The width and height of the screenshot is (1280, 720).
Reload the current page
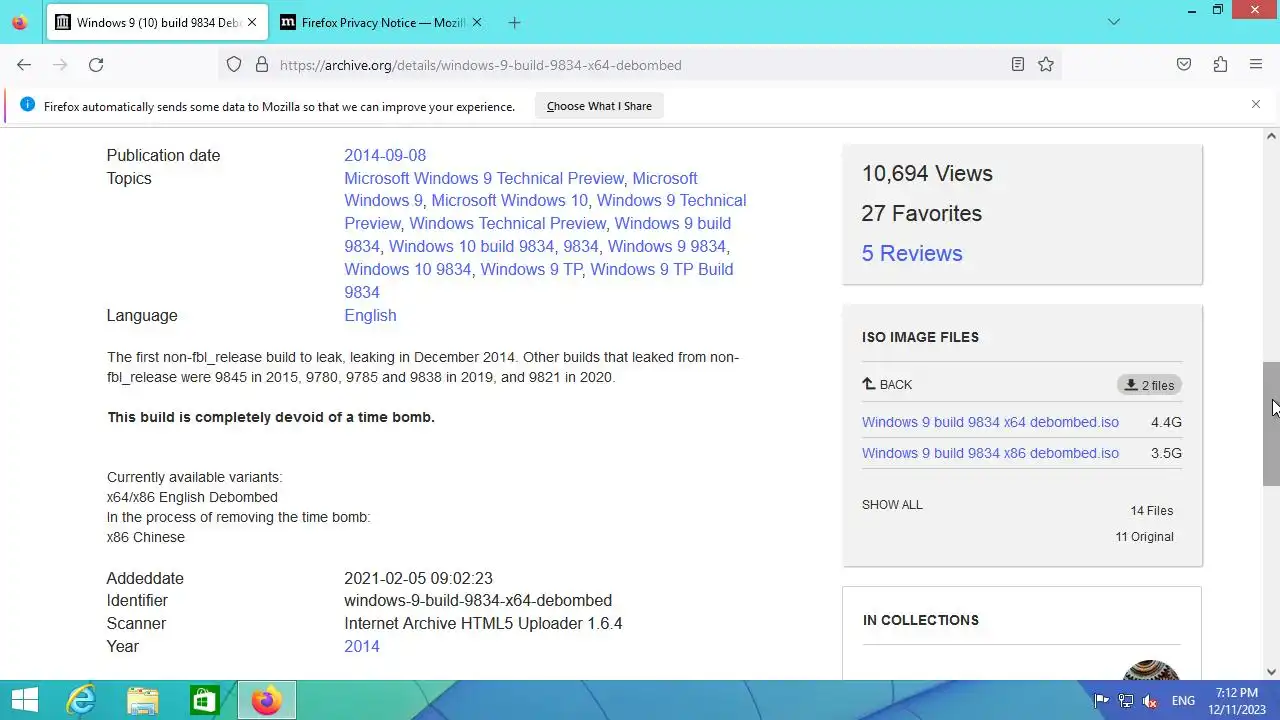[x=96, y=64]
